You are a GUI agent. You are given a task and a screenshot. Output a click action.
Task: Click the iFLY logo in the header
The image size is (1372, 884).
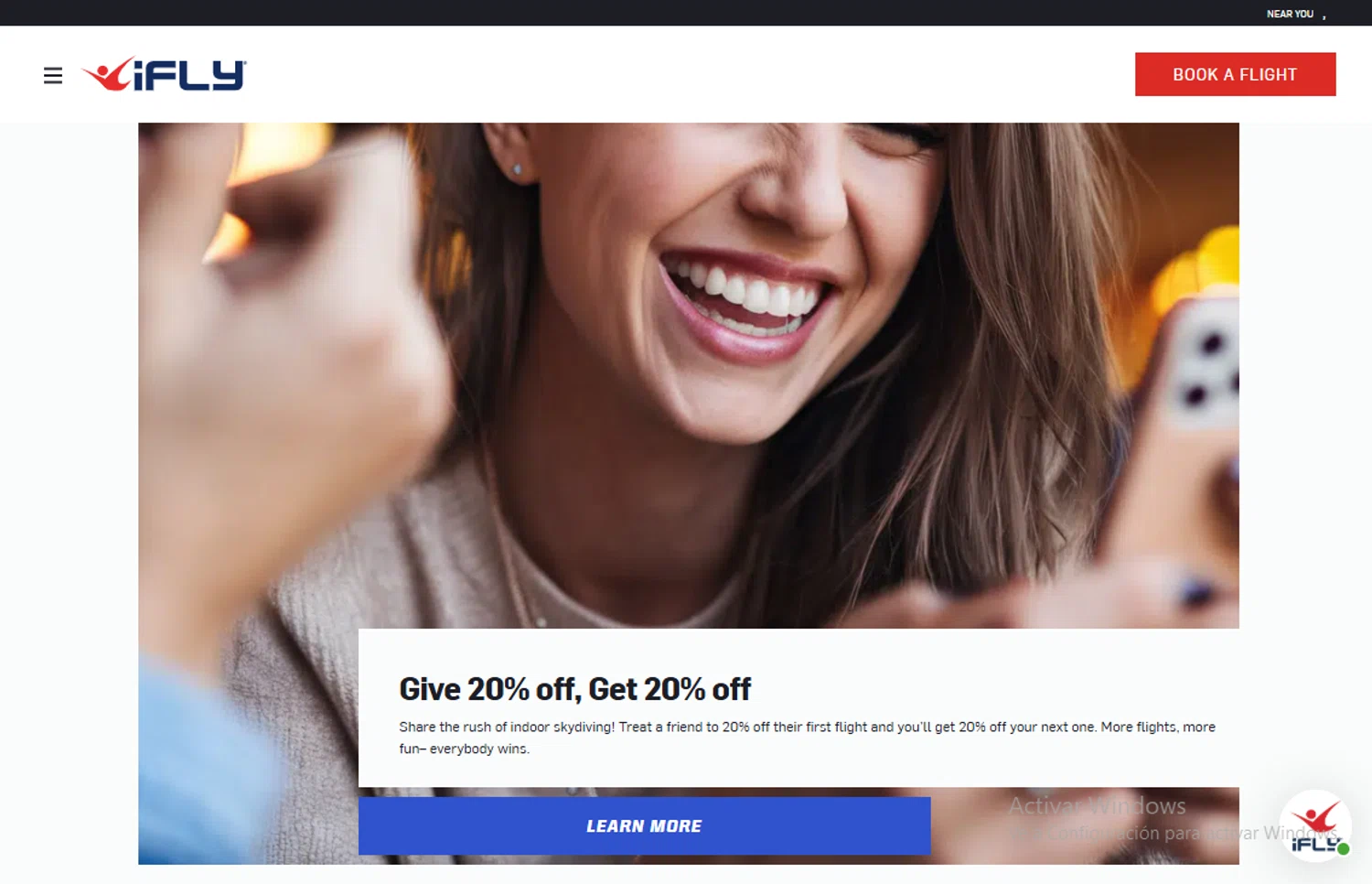[164, 74]
